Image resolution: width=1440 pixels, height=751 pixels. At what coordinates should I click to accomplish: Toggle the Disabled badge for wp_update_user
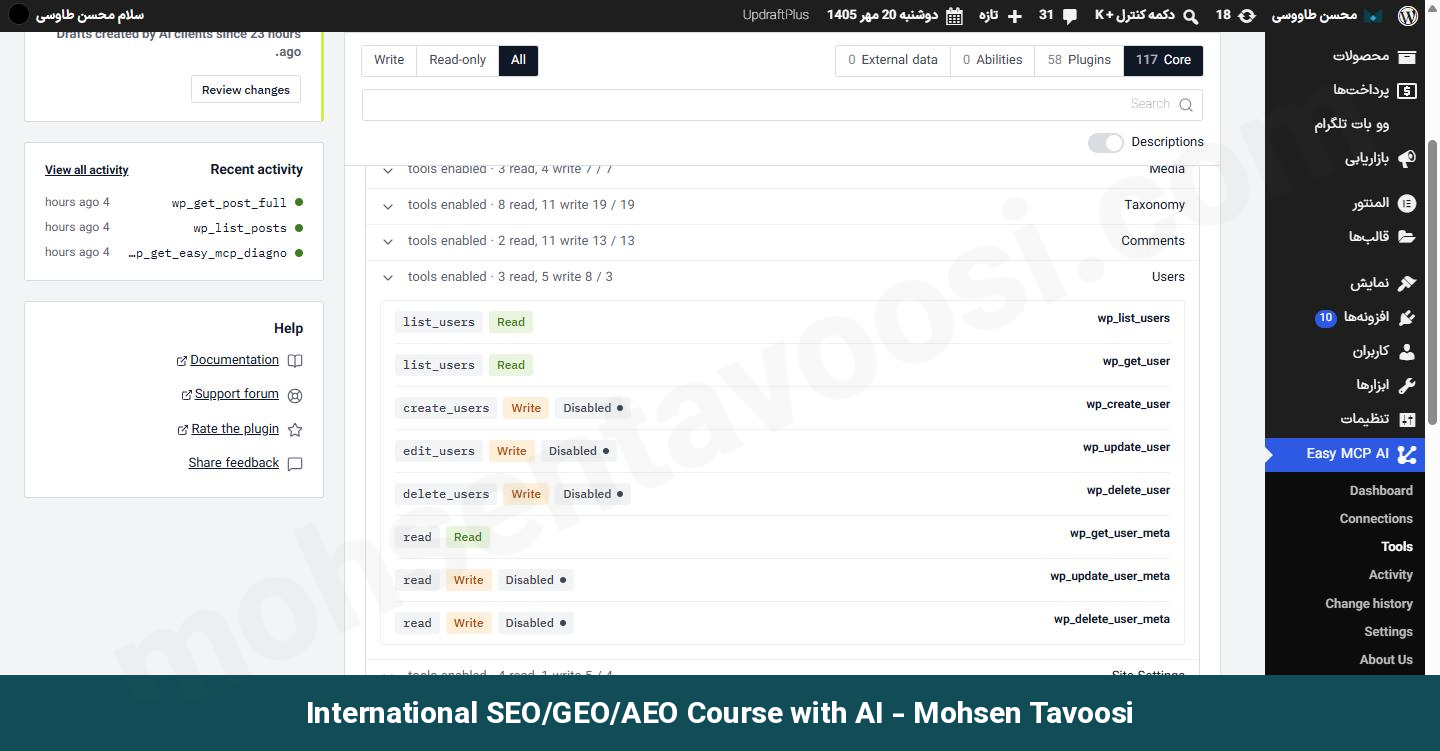click(x=579, y=451)
